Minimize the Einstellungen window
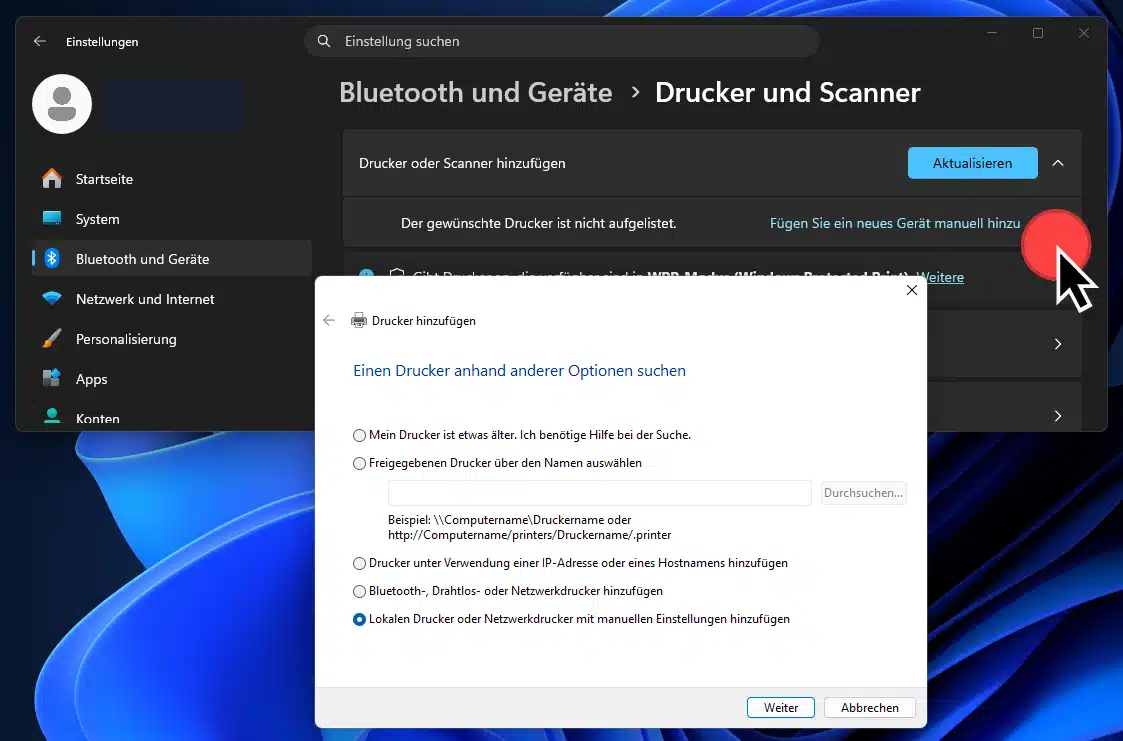Viewport: 1123px width, 741px height. (x=992, y=33)
